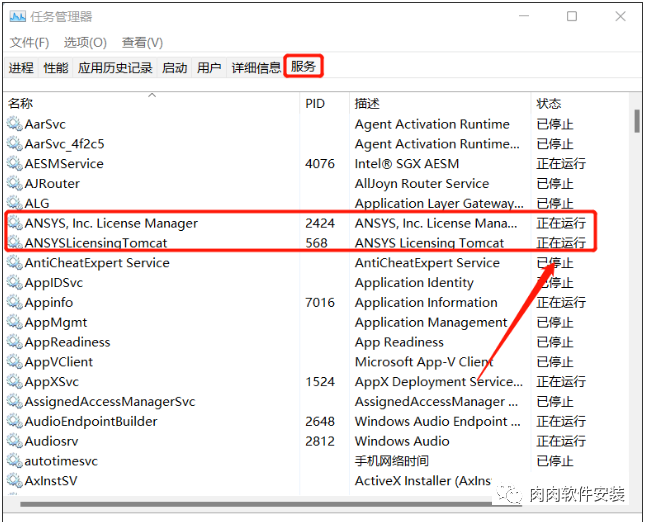Click the gear icon beside Audiosrv
645x522 pixels.
click(14, 441)
